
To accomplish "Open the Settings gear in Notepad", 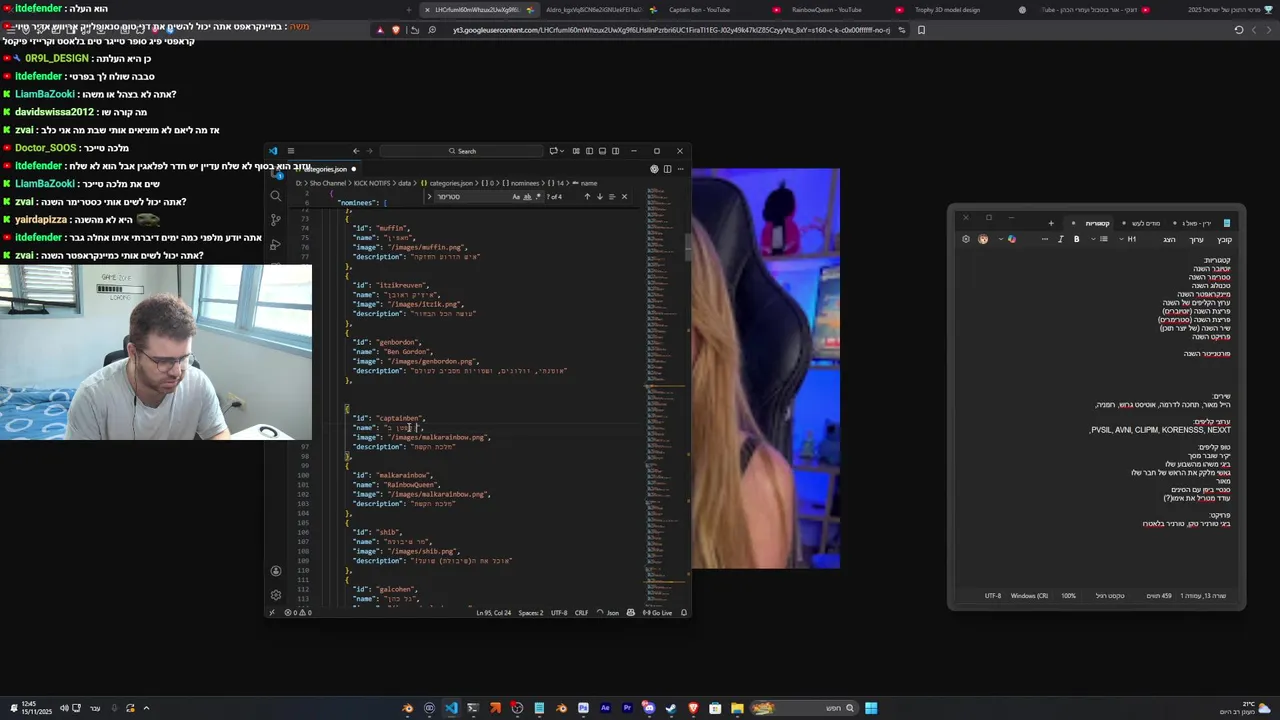I will (x=966, y=239).
